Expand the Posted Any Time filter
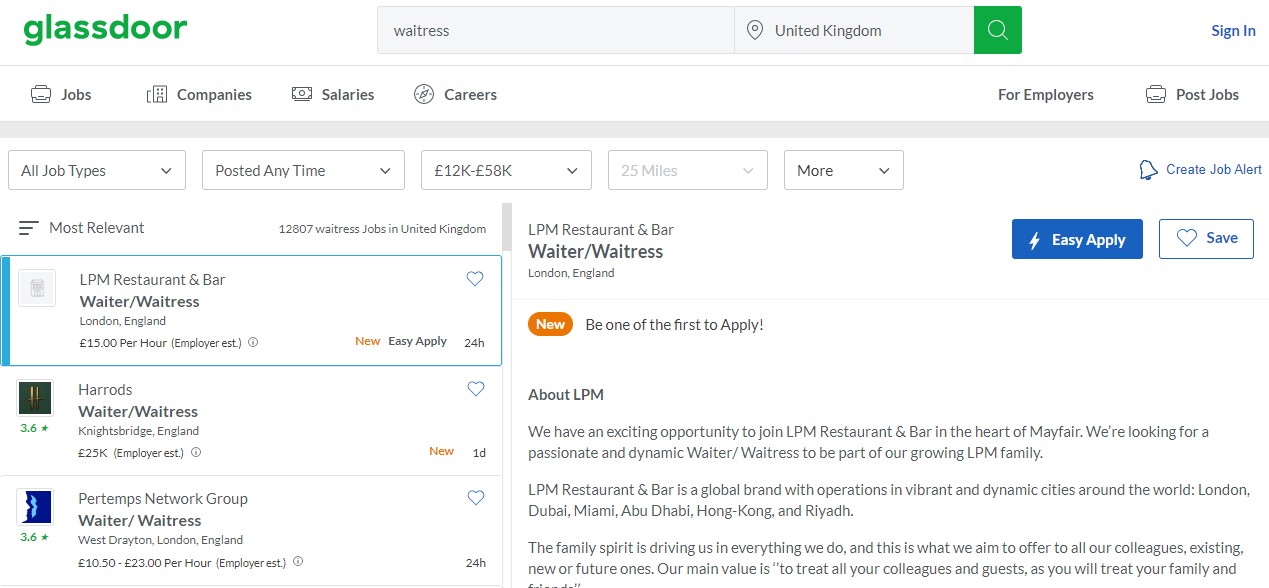This screenshot has height=588, width=1269. [303, 170]
